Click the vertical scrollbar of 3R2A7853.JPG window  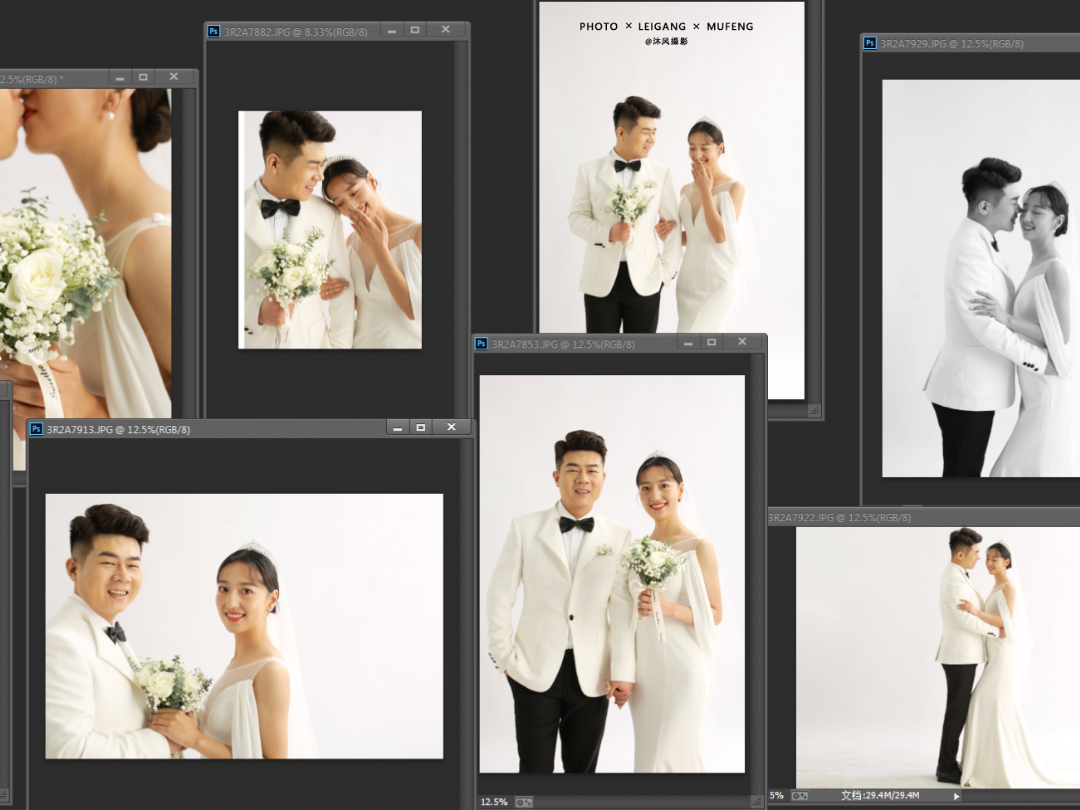click(757, 573)
